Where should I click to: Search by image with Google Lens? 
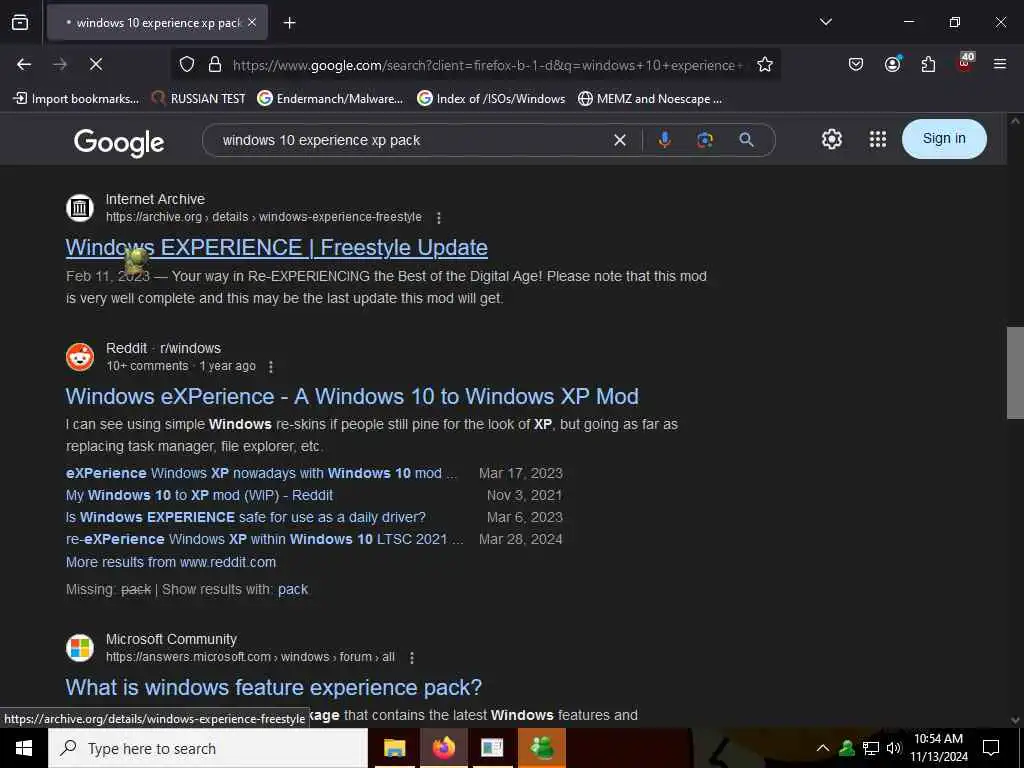point(705,140)
